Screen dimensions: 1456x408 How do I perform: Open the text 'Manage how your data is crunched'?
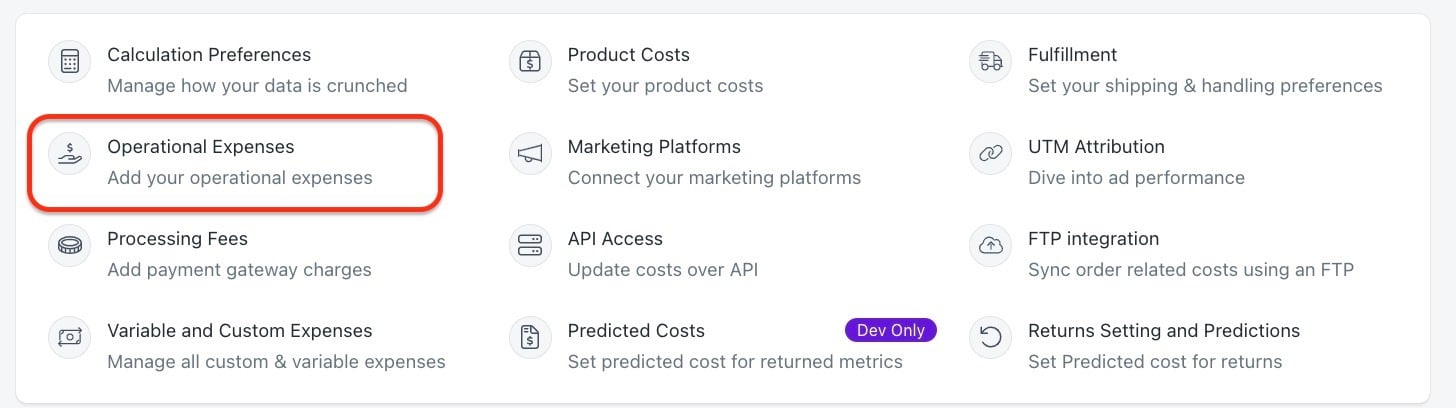click(x=257, y=86)
